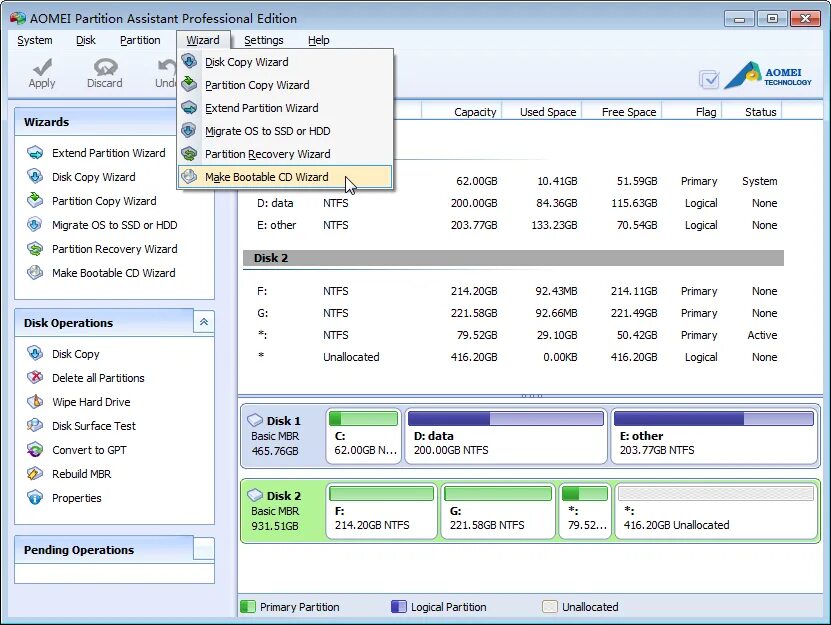Image resolution: width=831 pixels, height=625 pixels.
Task: Close the open Wizard menu
Action: [203, 40]
